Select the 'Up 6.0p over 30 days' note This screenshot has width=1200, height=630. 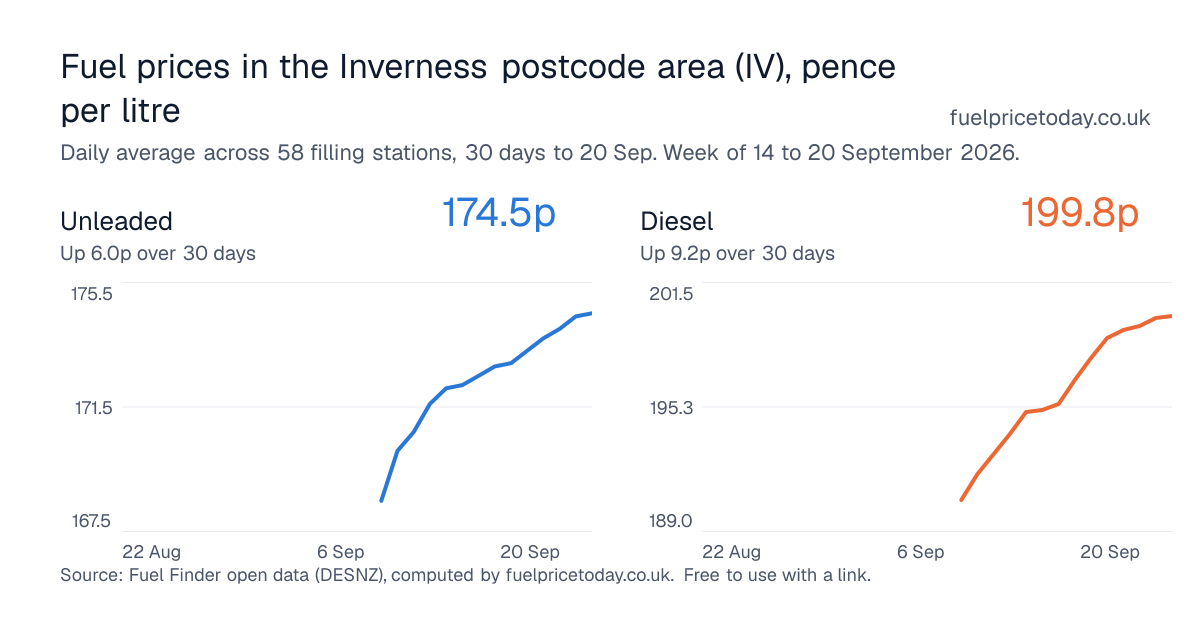click(158, 253)
